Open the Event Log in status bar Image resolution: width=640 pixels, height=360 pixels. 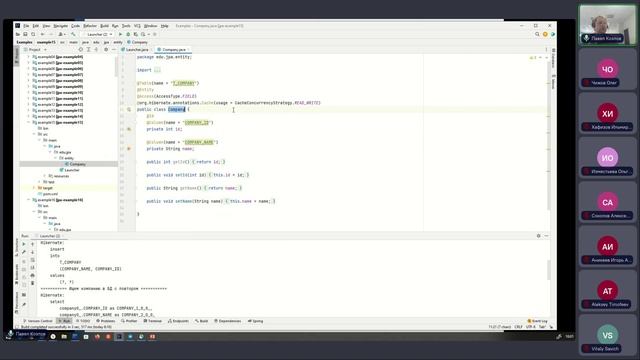click(538, 321)
